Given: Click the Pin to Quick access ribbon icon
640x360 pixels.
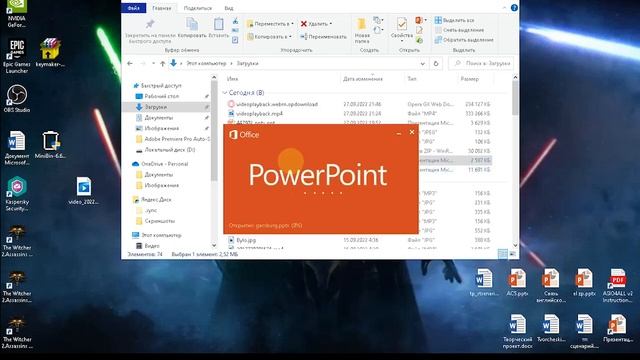Looking at the screenshot, I should 150,24.
